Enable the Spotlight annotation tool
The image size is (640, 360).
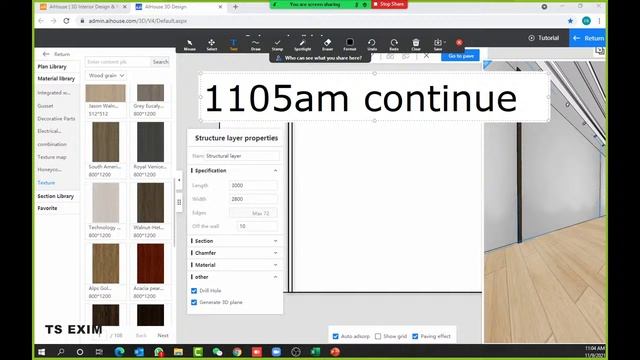pyautogui.click(x=302, y=44)
